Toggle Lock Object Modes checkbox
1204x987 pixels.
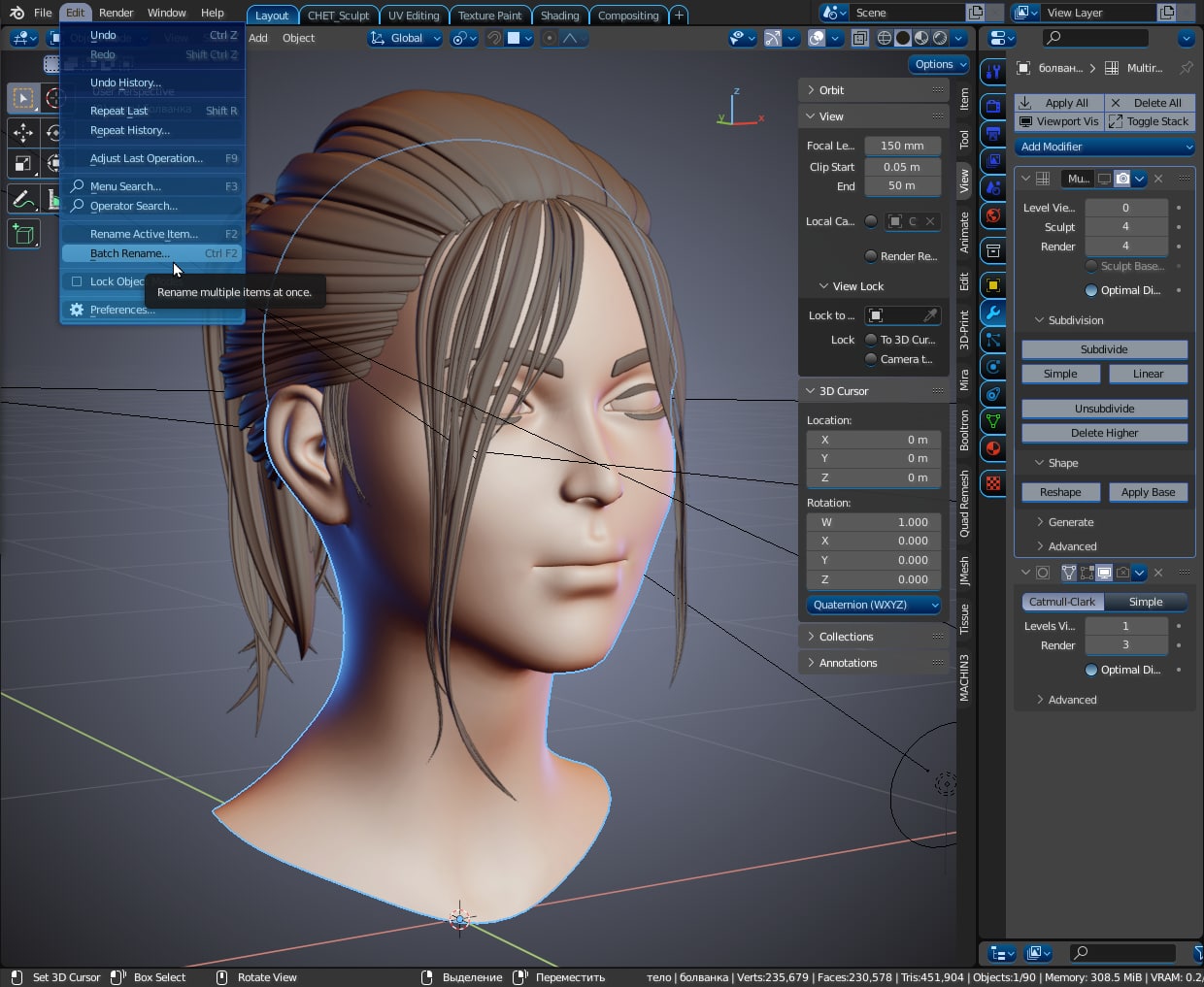pos(77,281)
